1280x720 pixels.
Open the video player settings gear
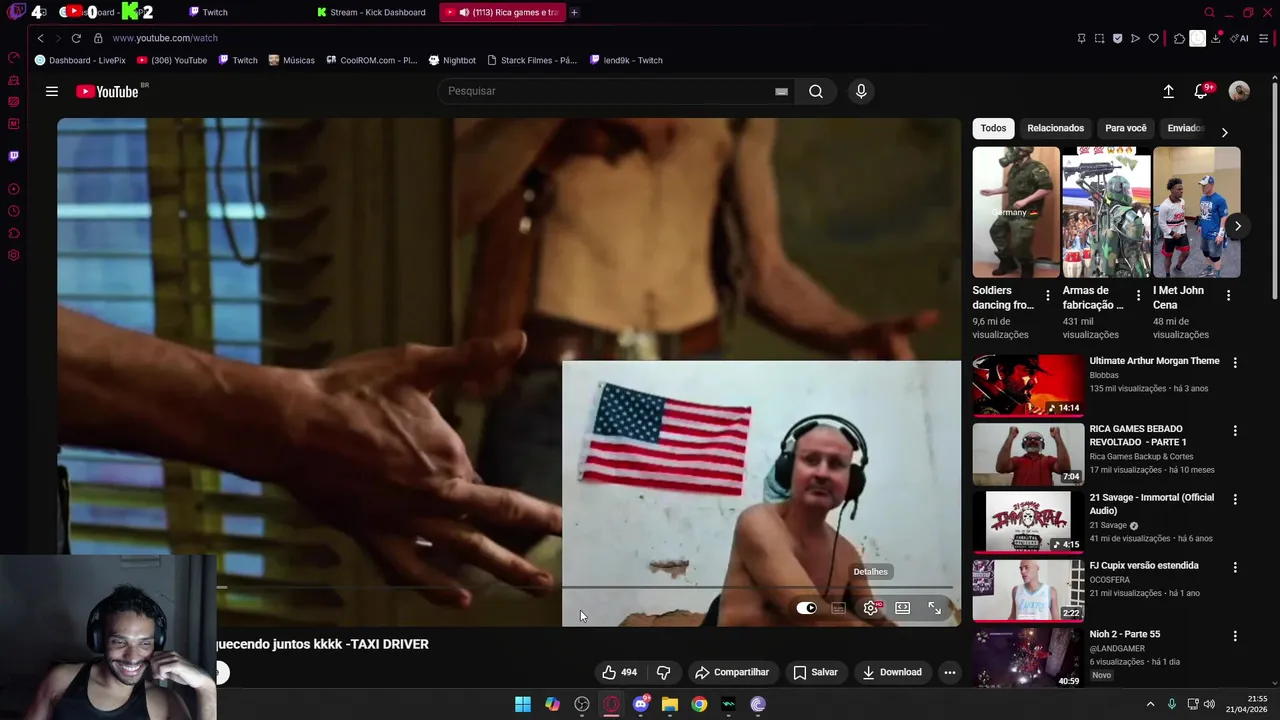tap(871, 608)
